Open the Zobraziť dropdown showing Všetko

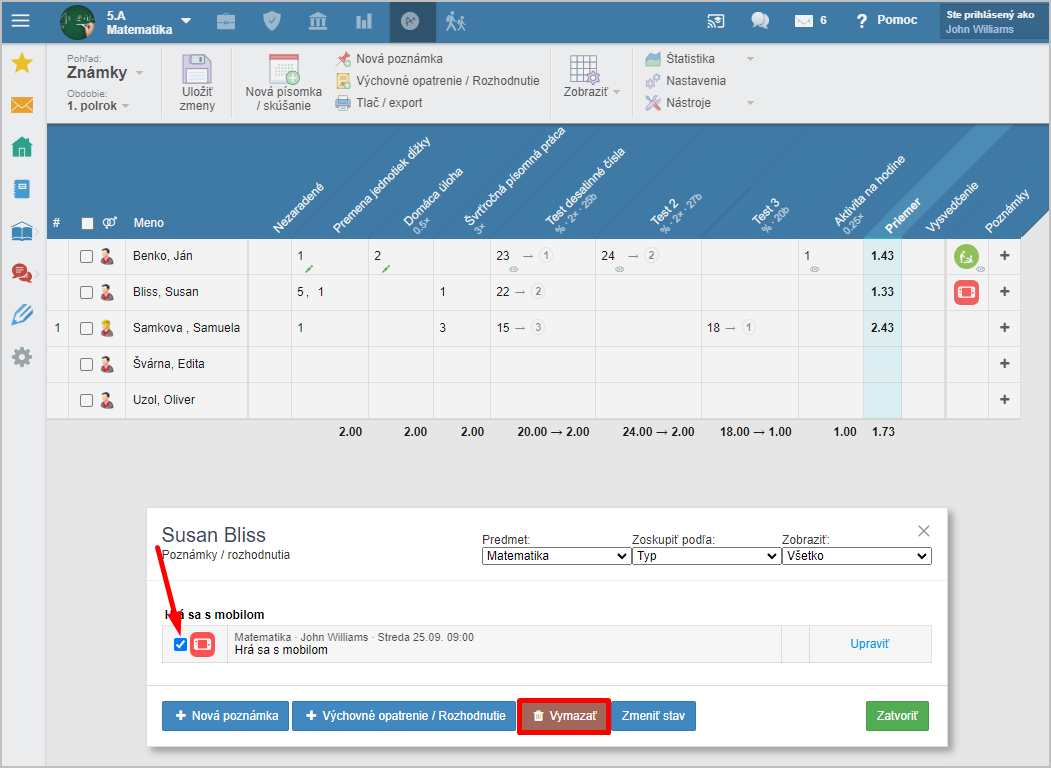click(856, 556)
